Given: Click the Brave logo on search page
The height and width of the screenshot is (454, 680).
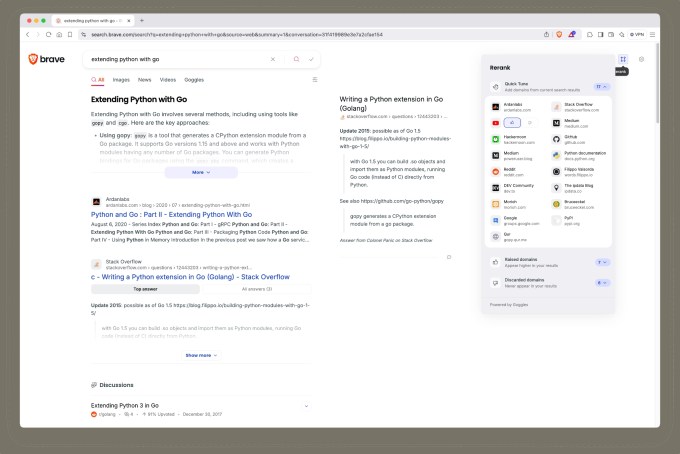Looking at the screenshot, I should pyautogui.click(x=44, y=59).
